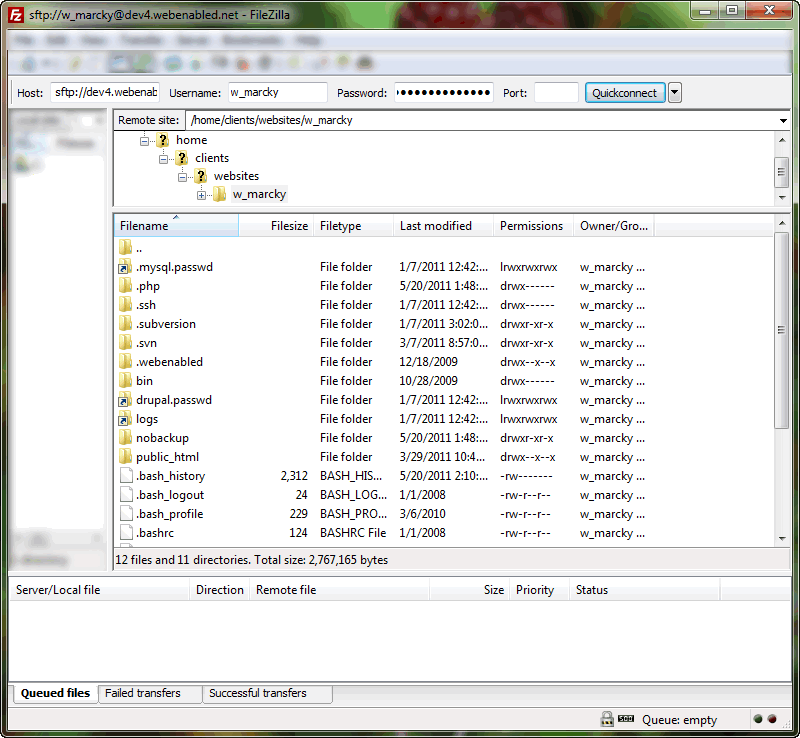This screenshot has height=738, width=800.
Task: Select the 'home' folder label in tree
Action: point(191,140)
